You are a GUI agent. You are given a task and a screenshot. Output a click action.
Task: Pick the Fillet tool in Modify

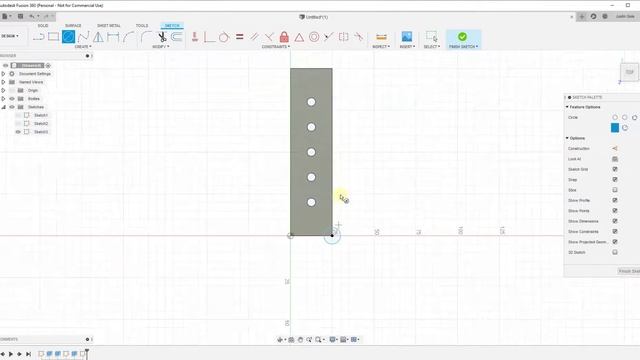146,37
